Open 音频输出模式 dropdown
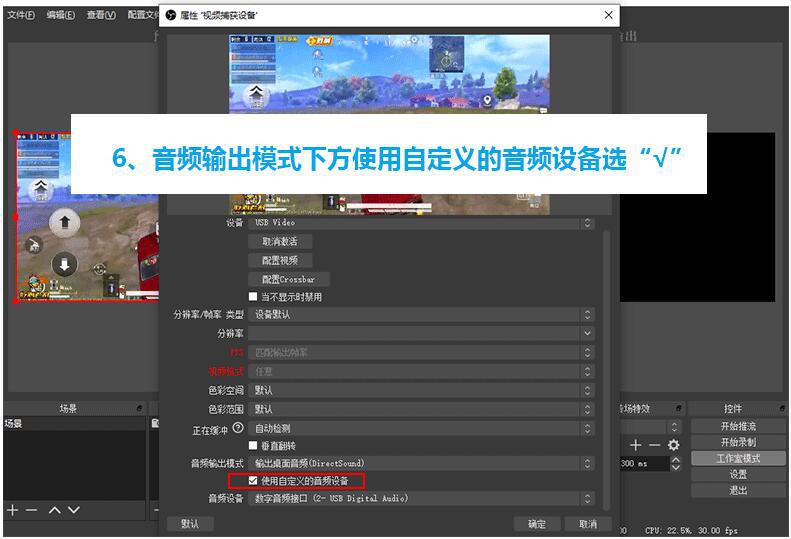The width and height of the screenshot is (791, 539). click(421, 463)
